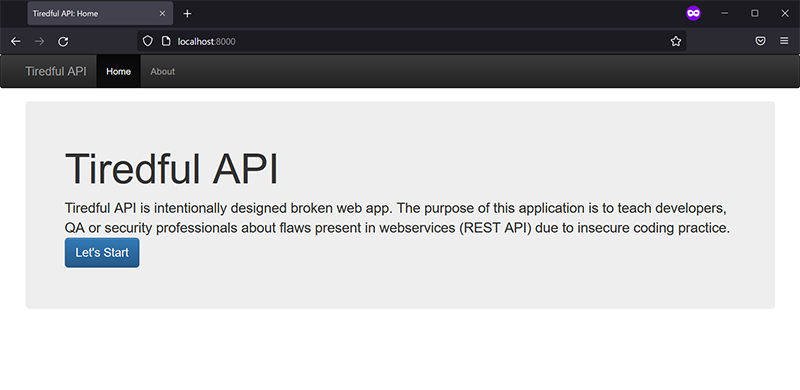800x390 pixels.
Task: Click the Let's Start button
Action: pyautogui.click(x=102, y=253)
